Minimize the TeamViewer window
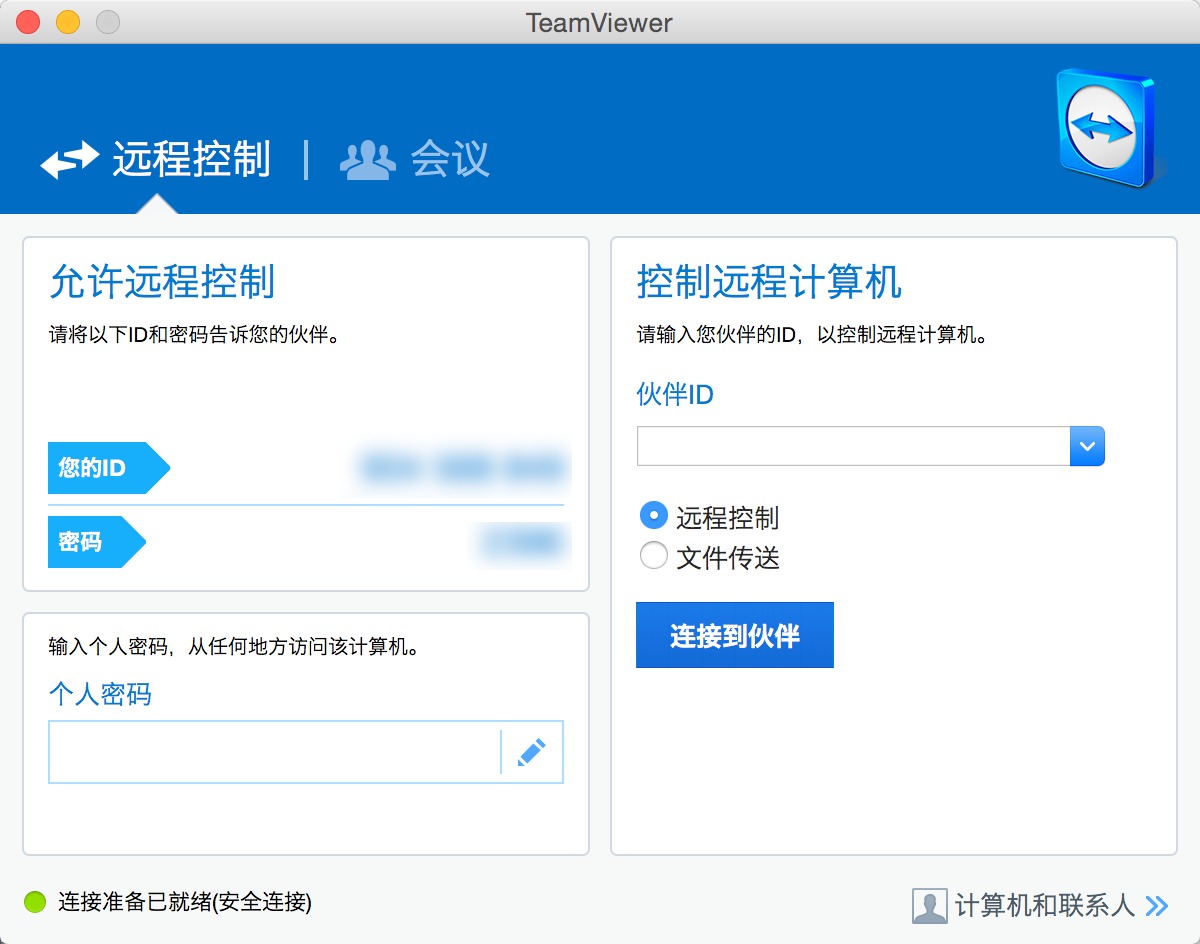1200x944 pixels. point(67,22)
